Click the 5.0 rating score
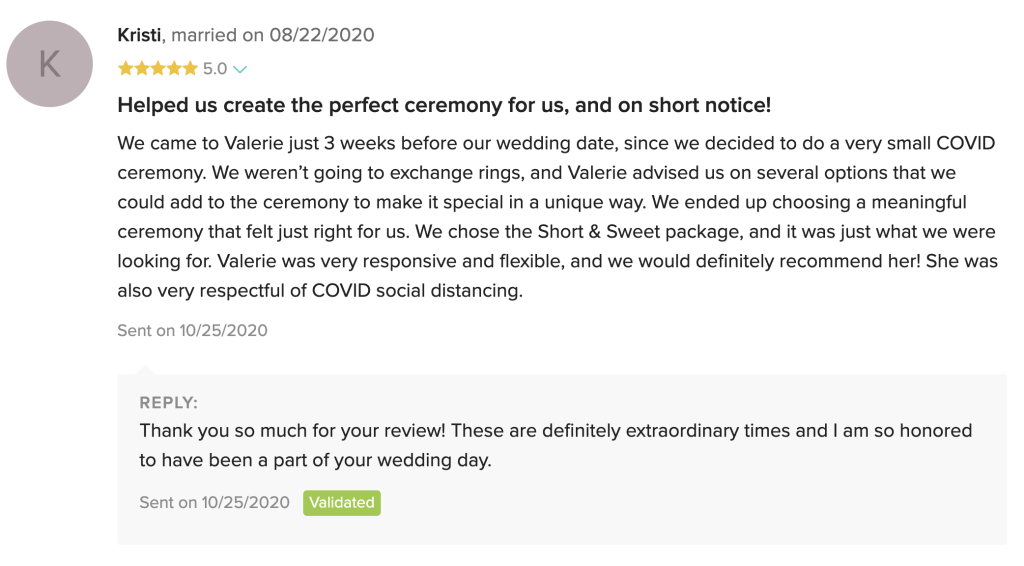Screen dimensions: 1024x566 (x=215, y=69)
